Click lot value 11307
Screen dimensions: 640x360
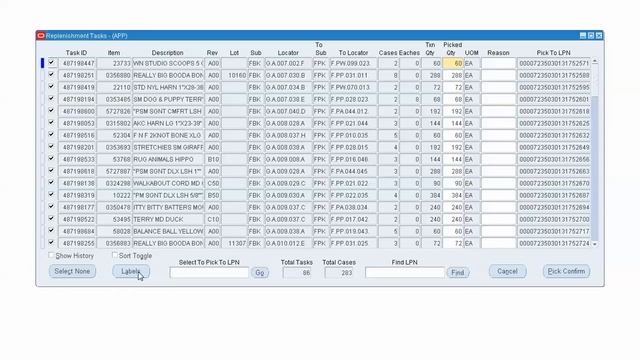234,243
